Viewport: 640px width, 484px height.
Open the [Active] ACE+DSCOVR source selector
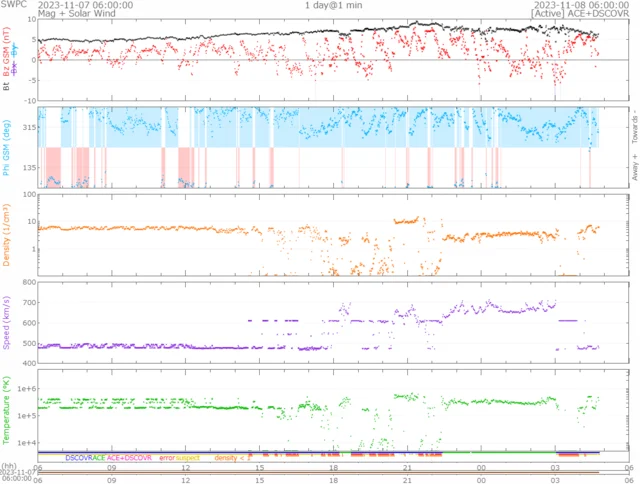coord(580,15)
